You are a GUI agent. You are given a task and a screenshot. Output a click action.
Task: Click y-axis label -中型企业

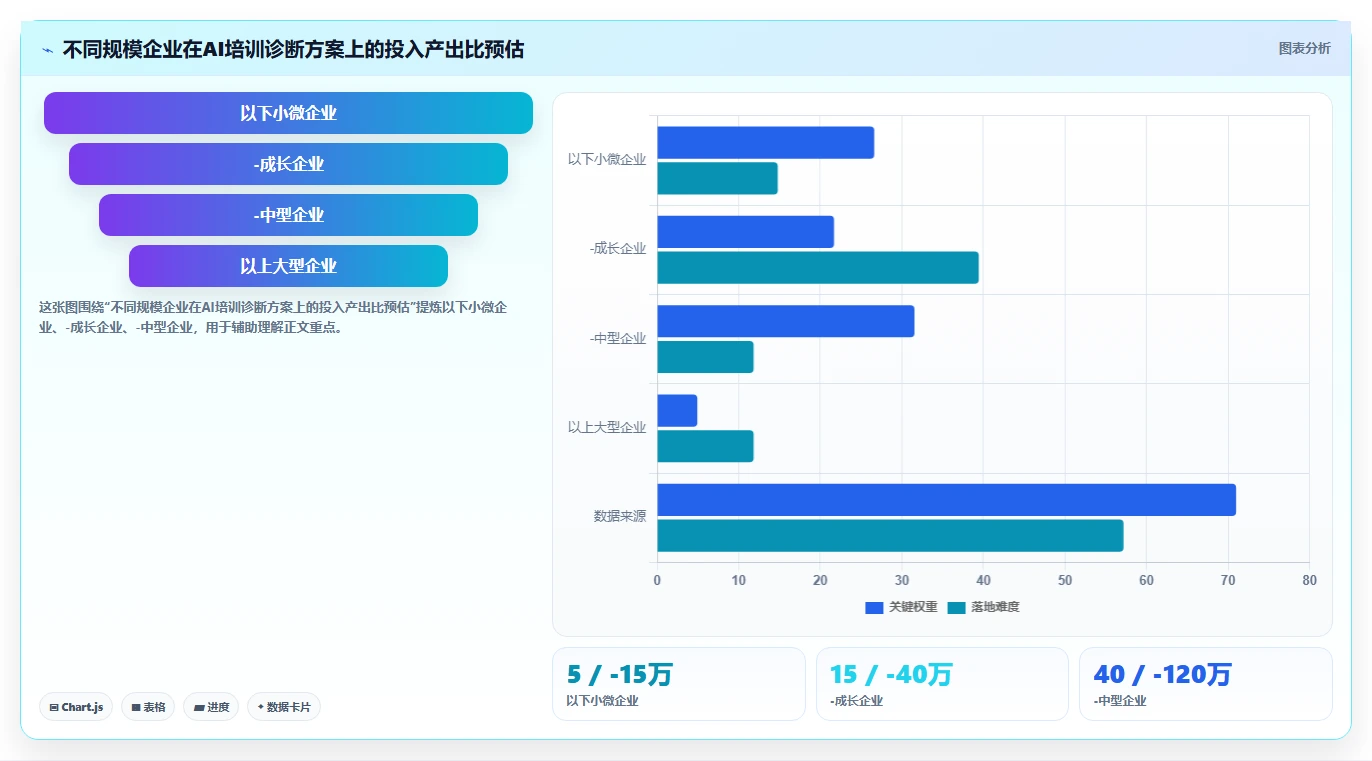(x=618, y=338)
